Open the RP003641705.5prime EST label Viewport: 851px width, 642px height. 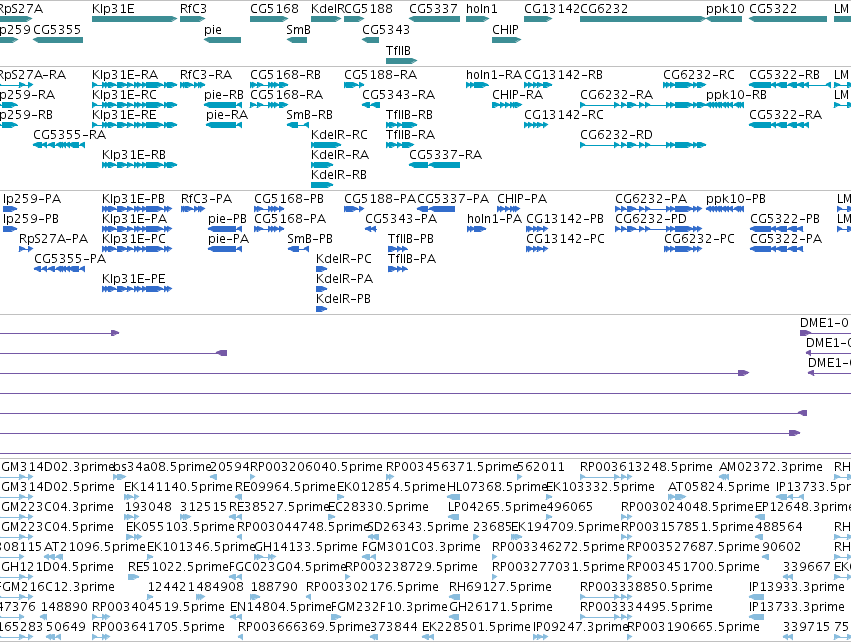pyautogui.click(x=158, y=627)
